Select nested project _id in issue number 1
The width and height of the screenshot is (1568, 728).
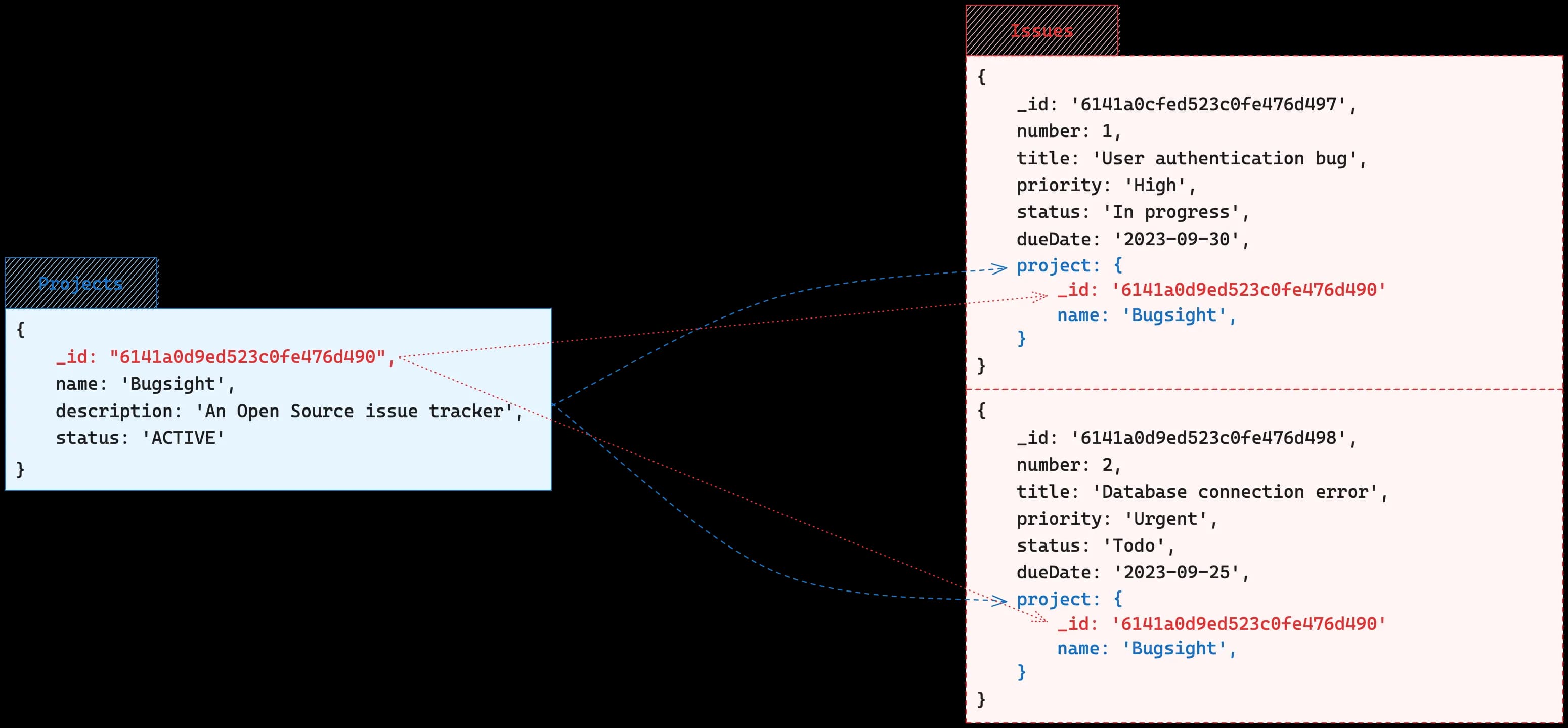point(1222,290)
